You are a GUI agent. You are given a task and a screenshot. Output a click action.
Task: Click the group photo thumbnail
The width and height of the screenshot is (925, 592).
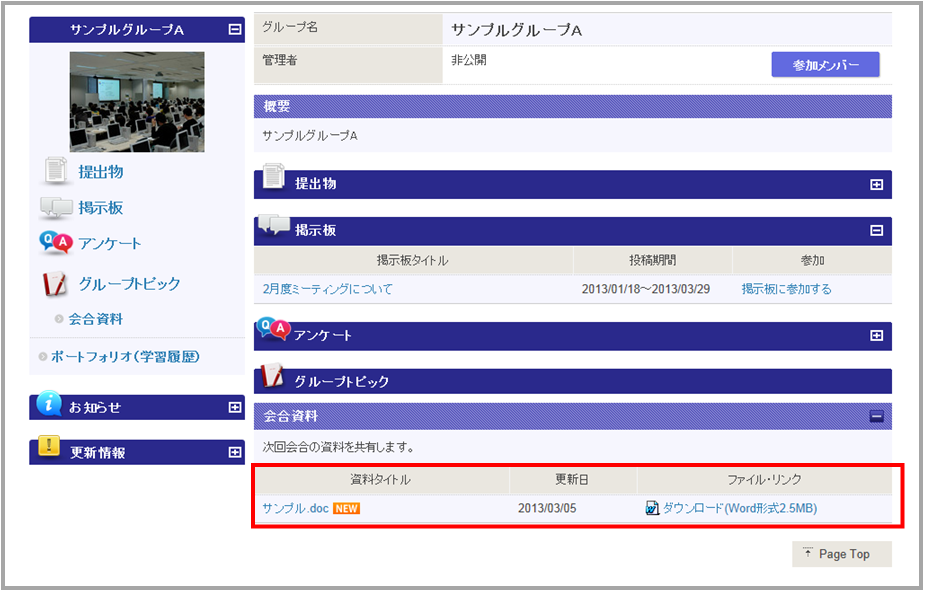coord(137,101)
